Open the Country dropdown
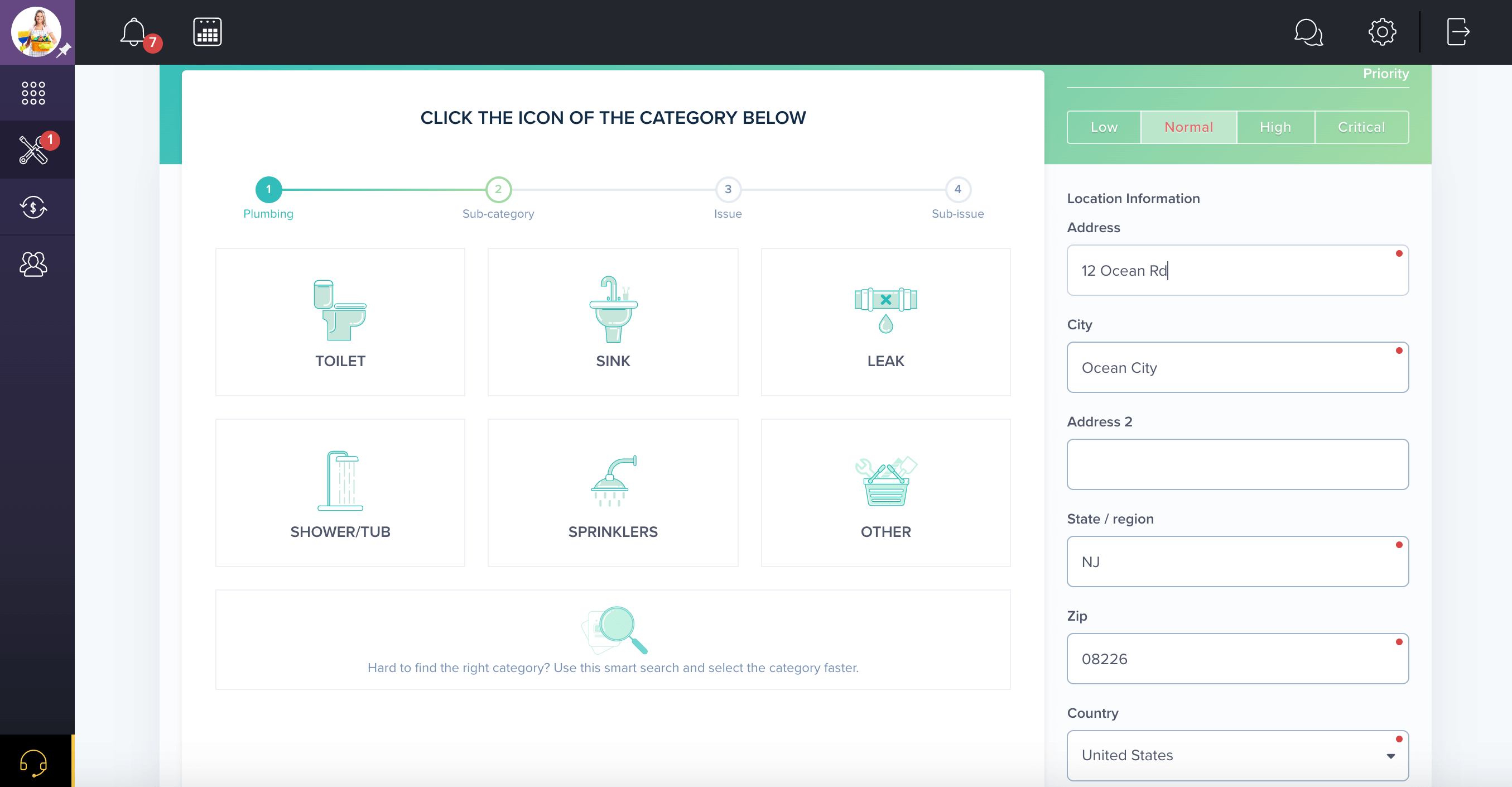 click(x=1237, y=755)
